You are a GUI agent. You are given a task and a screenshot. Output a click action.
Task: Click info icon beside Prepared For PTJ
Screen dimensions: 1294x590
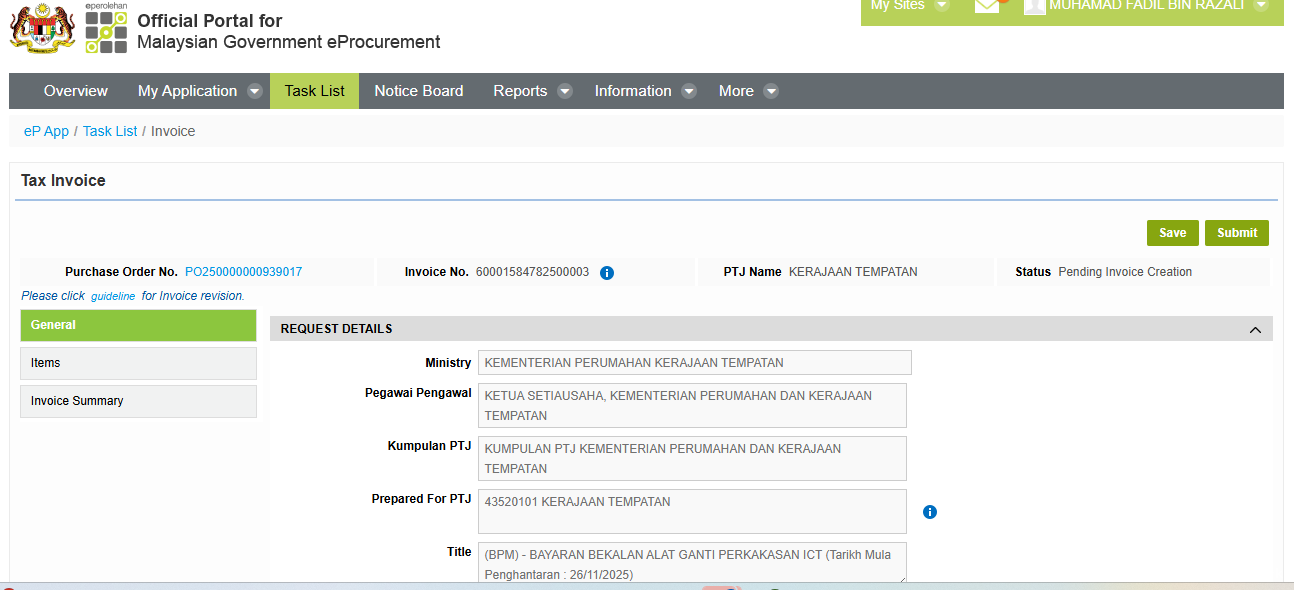(930, 512)
